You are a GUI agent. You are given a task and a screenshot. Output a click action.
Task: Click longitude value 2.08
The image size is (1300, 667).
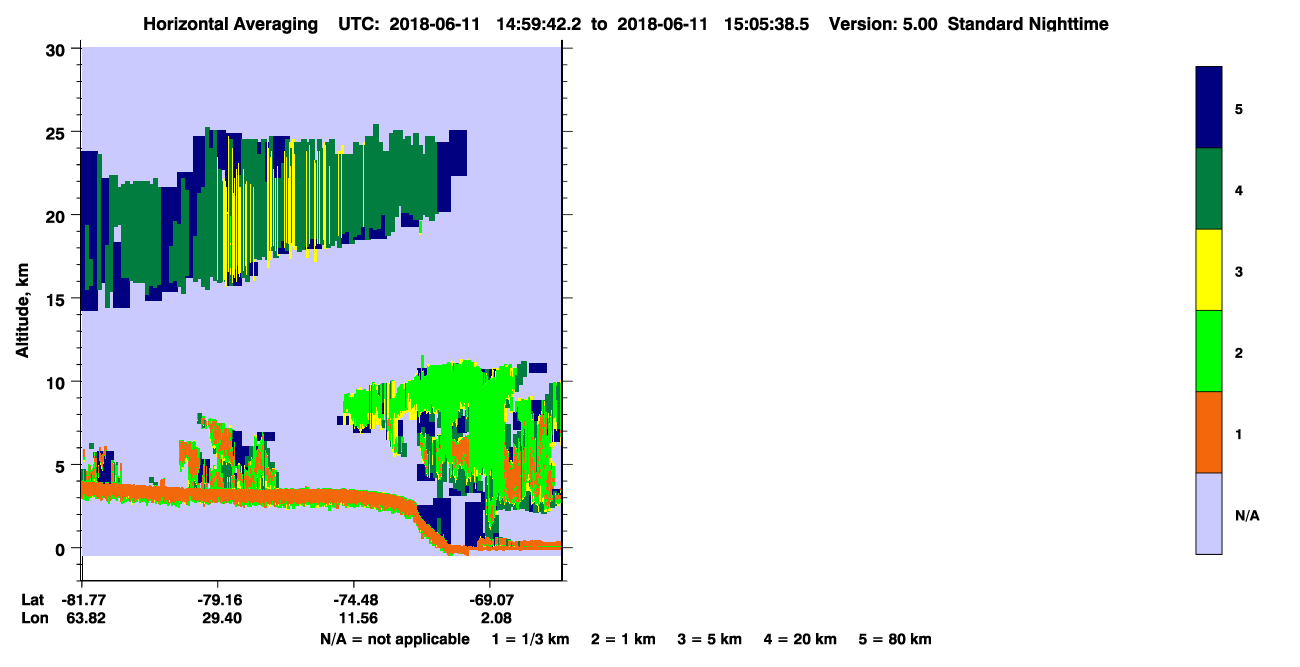point(494,618)
